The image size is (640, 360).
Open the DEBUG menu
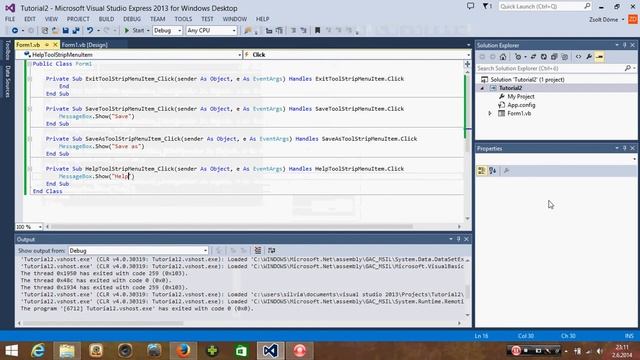(132, 19)
